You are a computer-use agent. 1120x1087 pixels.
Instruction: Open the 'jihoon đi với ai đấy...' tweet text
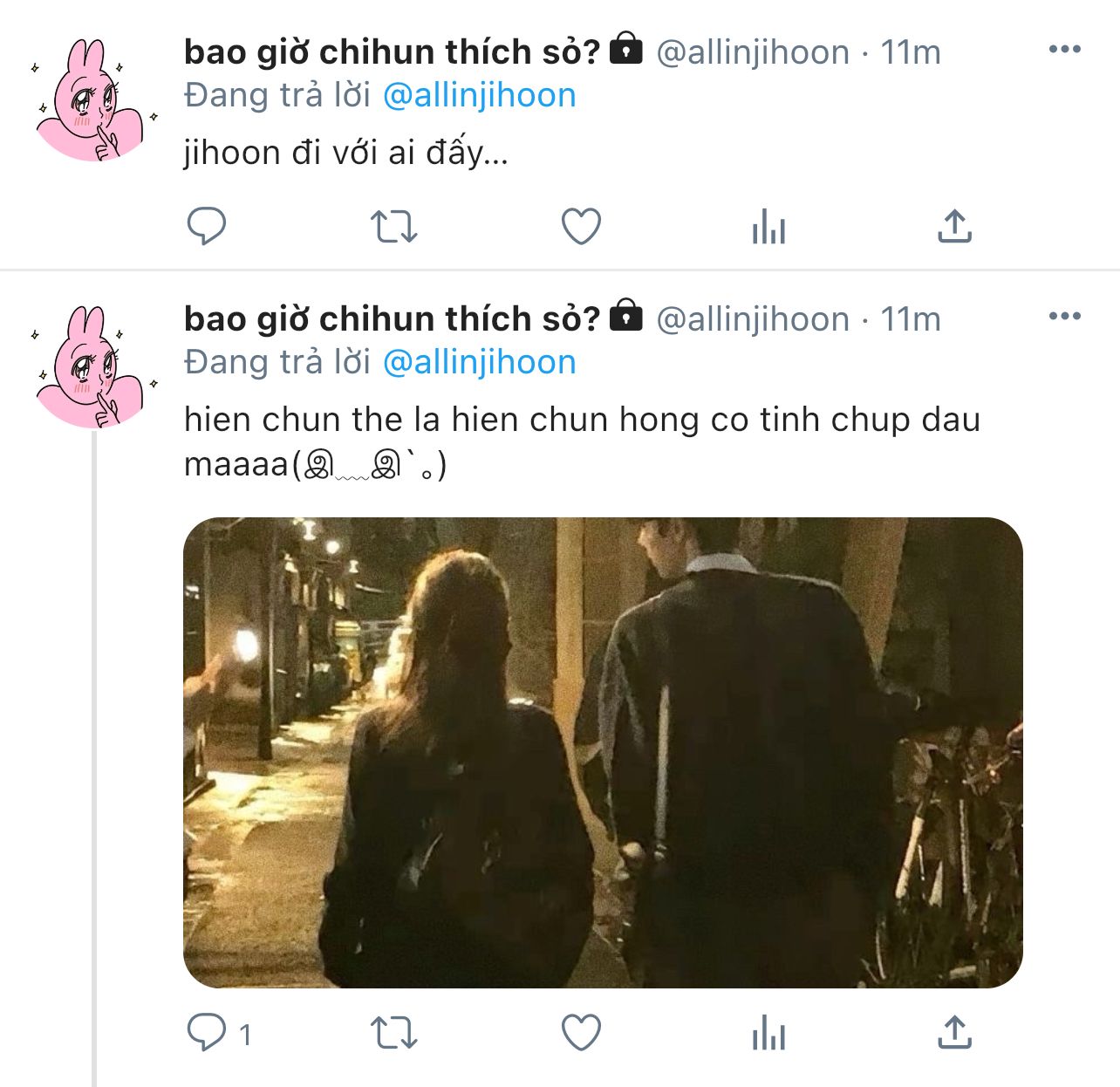pyautogui.click(x=345, y=154)
